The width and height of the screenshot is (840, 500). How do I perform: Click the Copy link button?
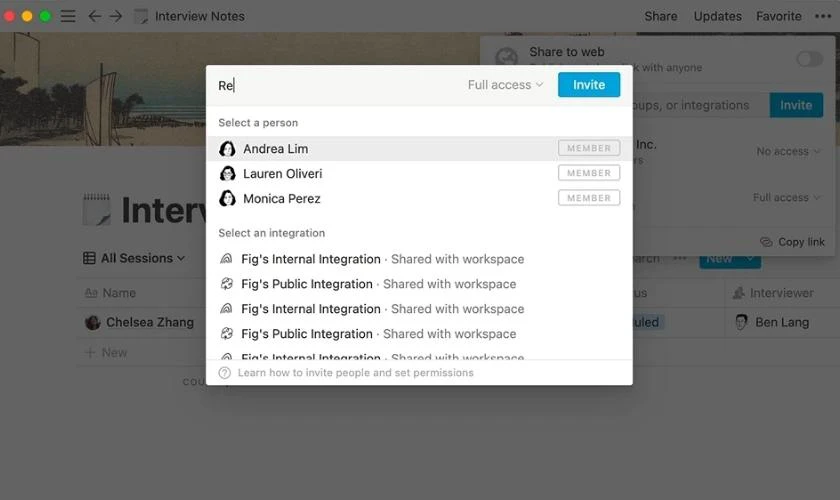[793, 242]
